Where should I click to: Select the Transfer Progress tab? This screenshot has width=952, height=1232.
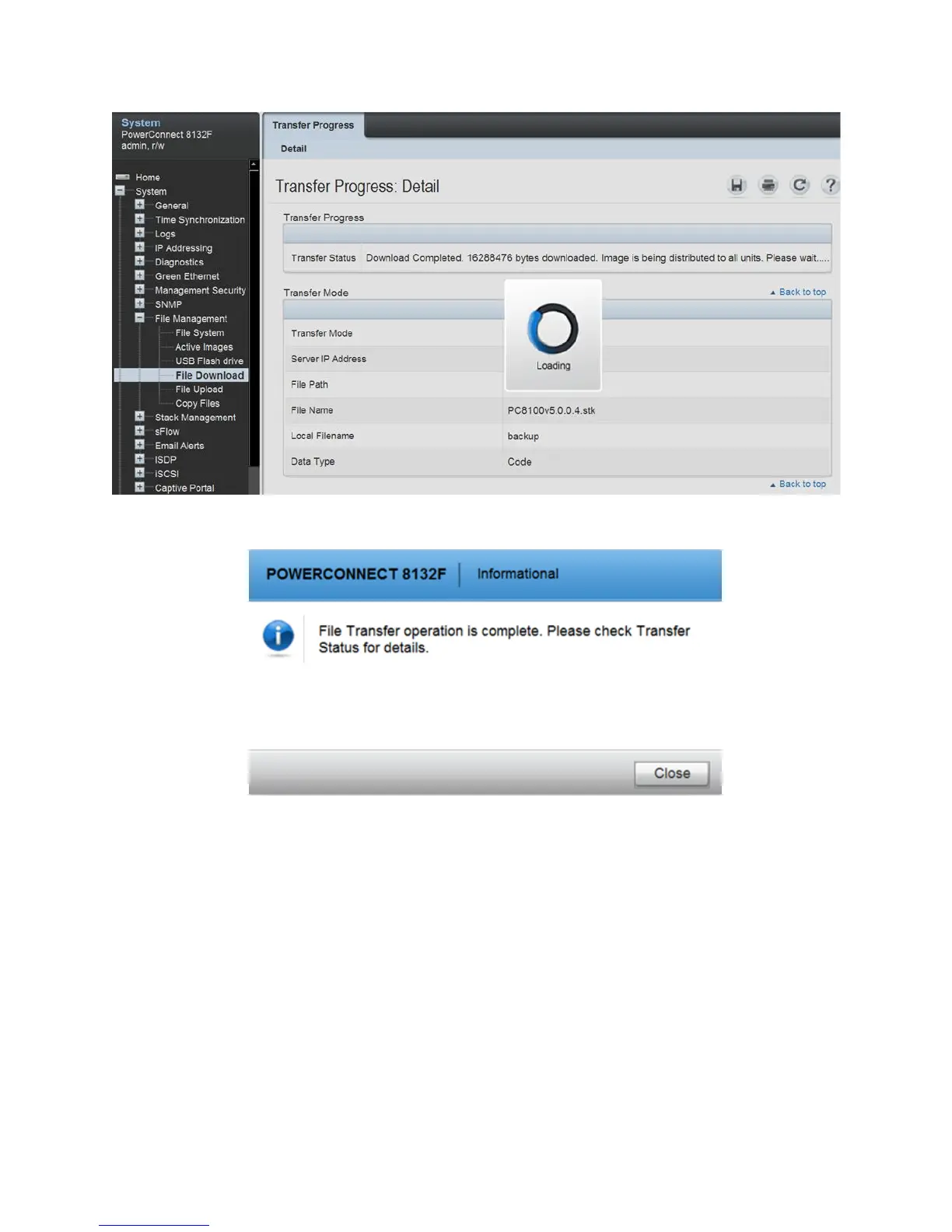[x=313, y=125]
